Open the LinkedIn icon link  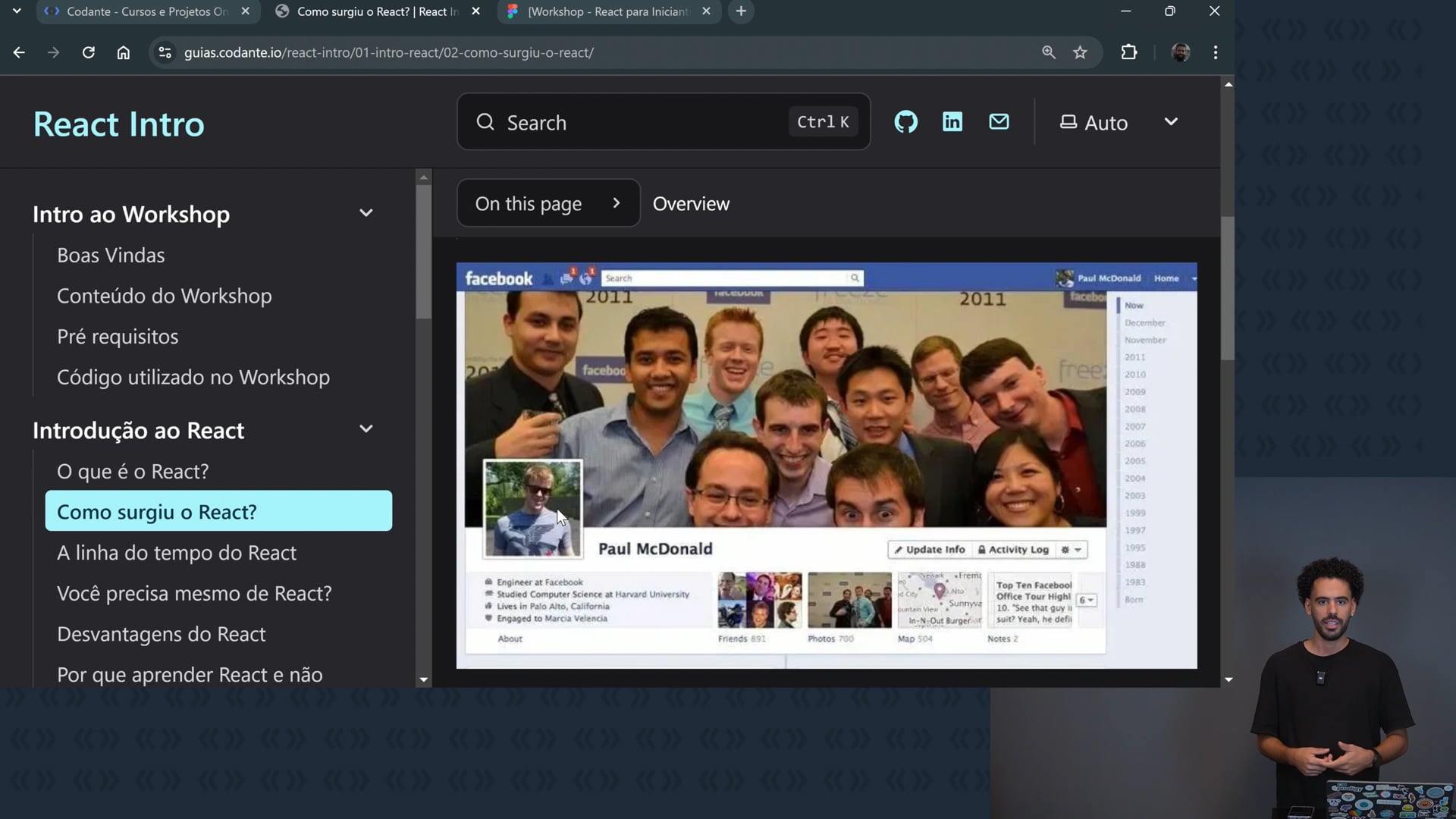tap(952, 122)
